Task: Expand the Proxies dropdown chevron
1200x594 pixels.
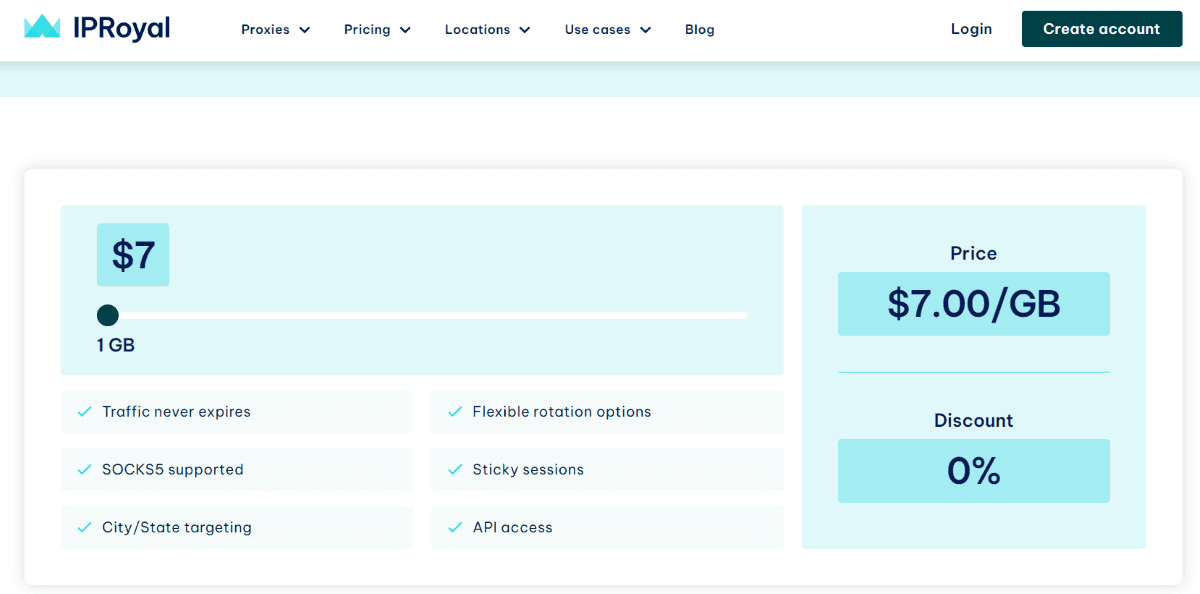Action: pyautogui.click(x=304, y=30)
